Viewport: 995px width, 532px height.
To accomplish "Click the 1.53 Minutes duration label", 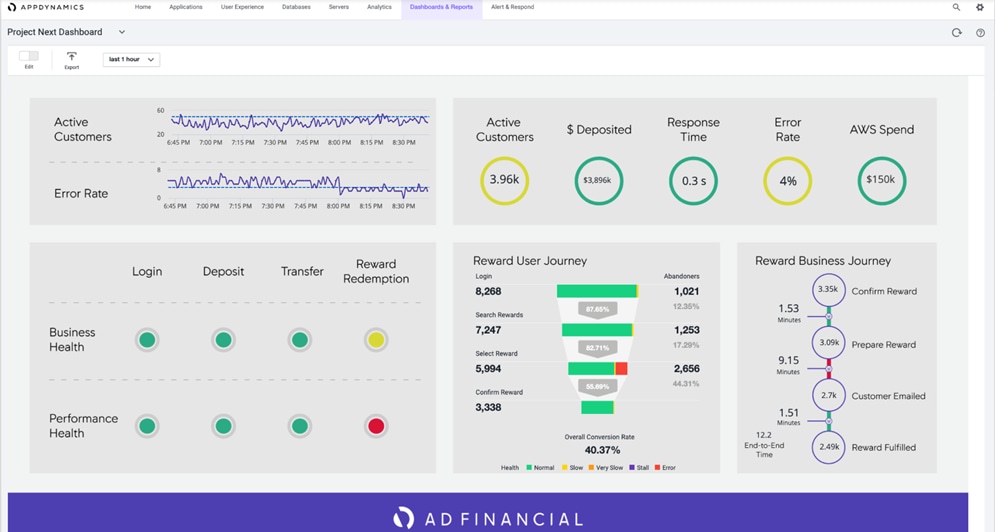I will click(x=789, y=312).
